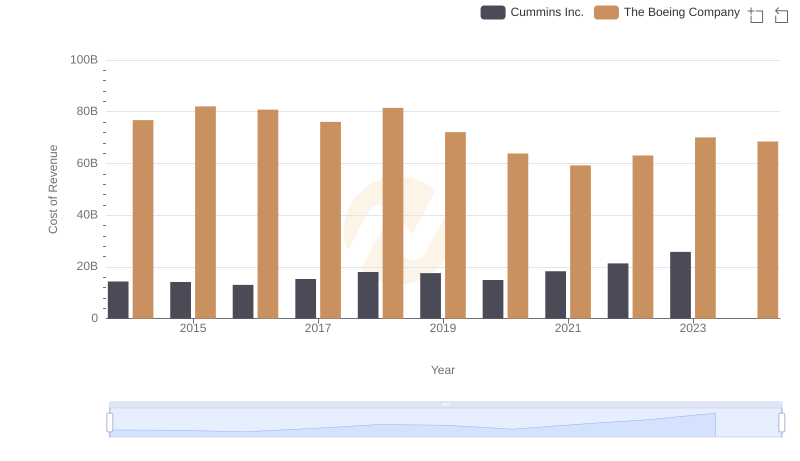800x461 pixels.
Task: Click the zoom reset icon
Action: click(x=781, y=15)
